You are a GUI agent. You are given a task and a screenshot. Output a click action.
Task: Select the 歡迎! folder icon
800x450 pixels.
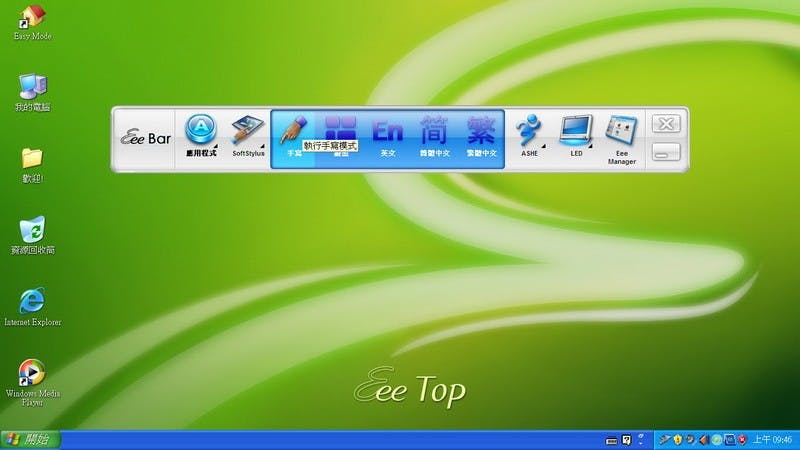pyautogui.click(x=32, y=165)
